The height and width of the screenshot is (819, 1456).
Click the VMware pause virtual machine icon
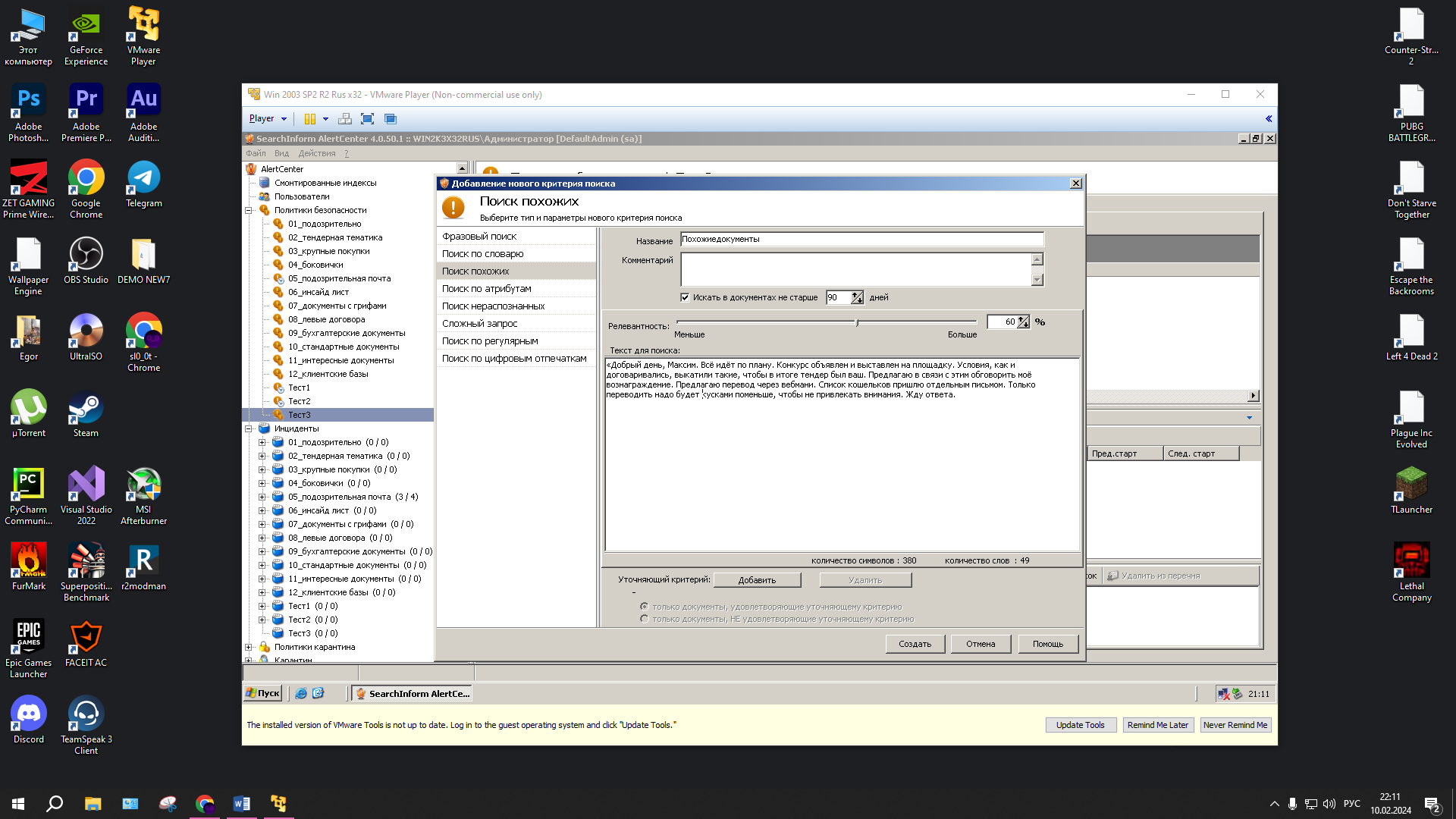[309, 119]
